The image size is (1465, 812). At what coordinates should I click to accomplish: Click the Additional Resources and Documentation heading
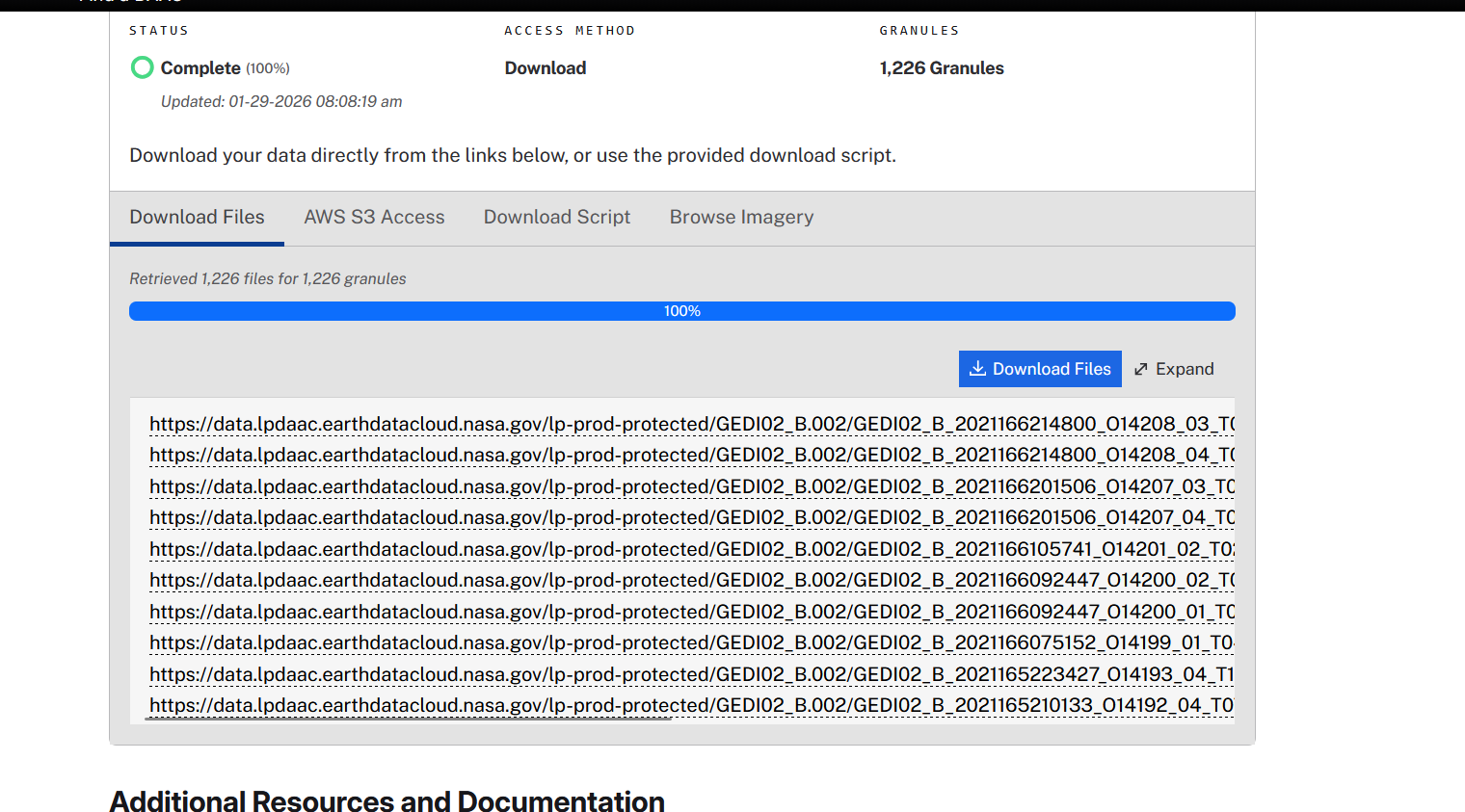(x=386, y=801)
